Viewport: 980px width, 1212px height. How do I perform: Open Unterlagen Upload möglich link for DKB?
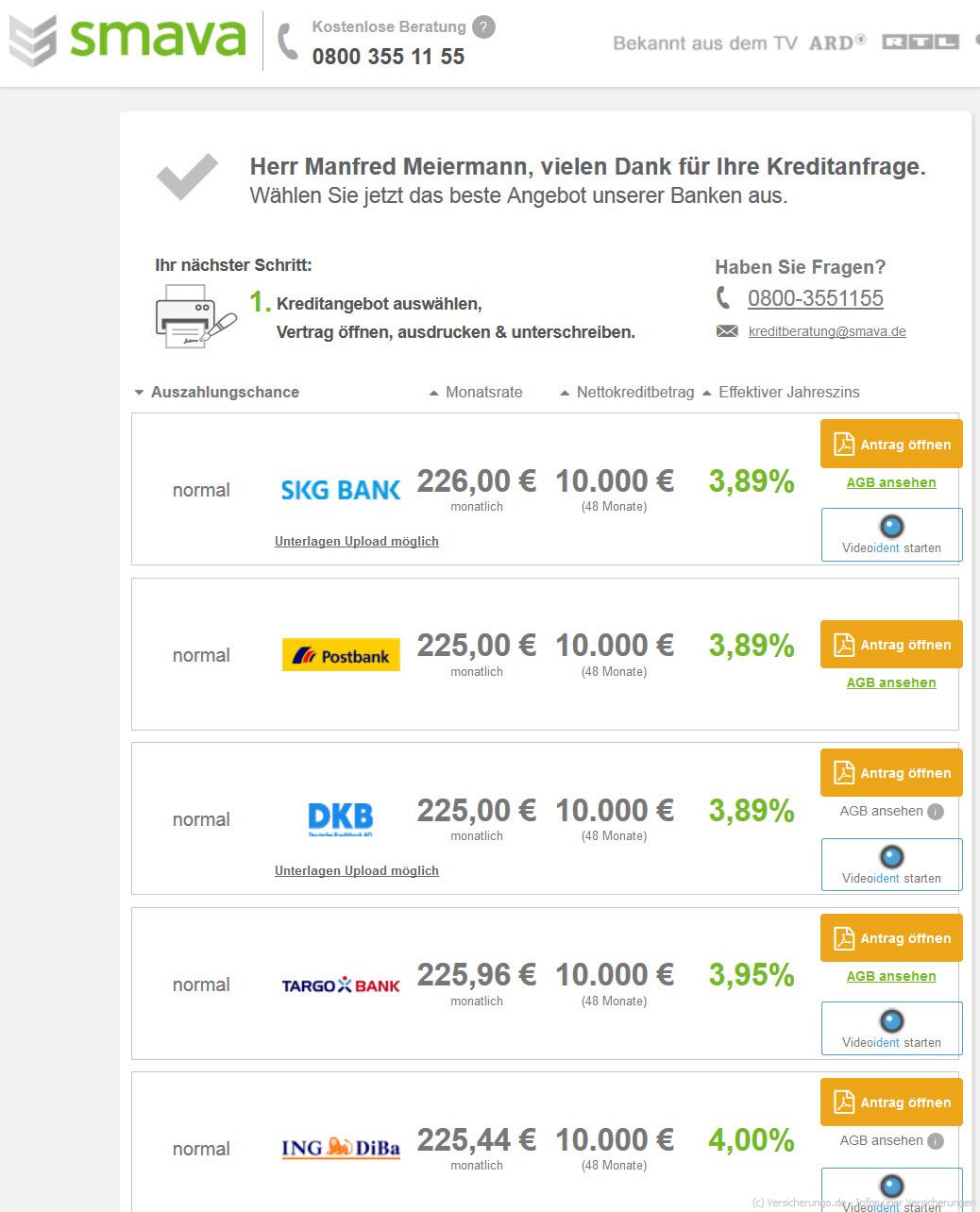(357, 870)
